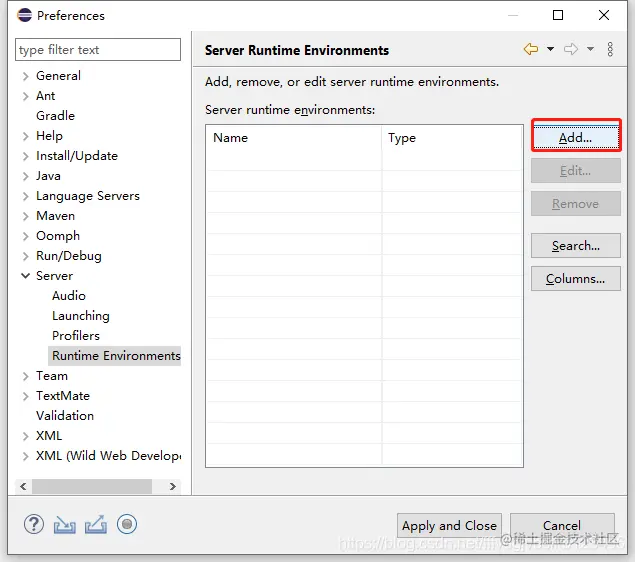This screenshot has height=562, width=635.
Task: Click the Help question mark icon
Action: (x=34, y=524)
